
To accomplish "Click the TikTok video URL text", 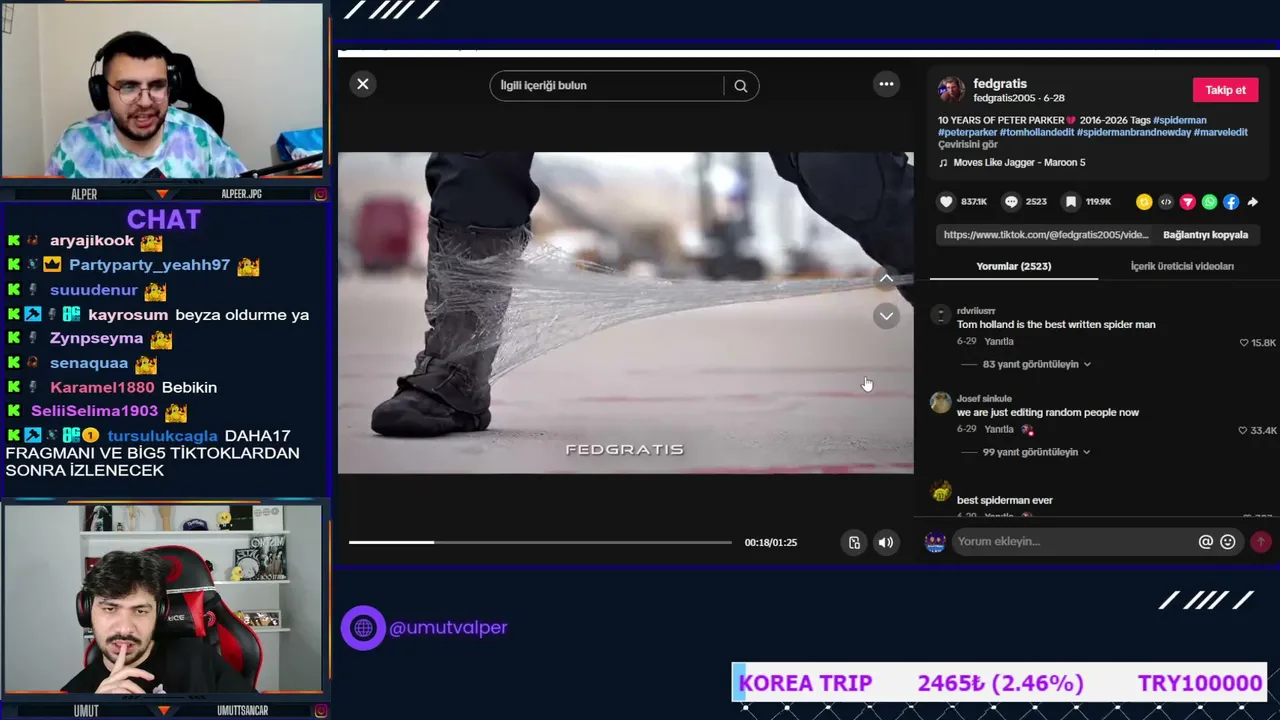I will 1046,235.
